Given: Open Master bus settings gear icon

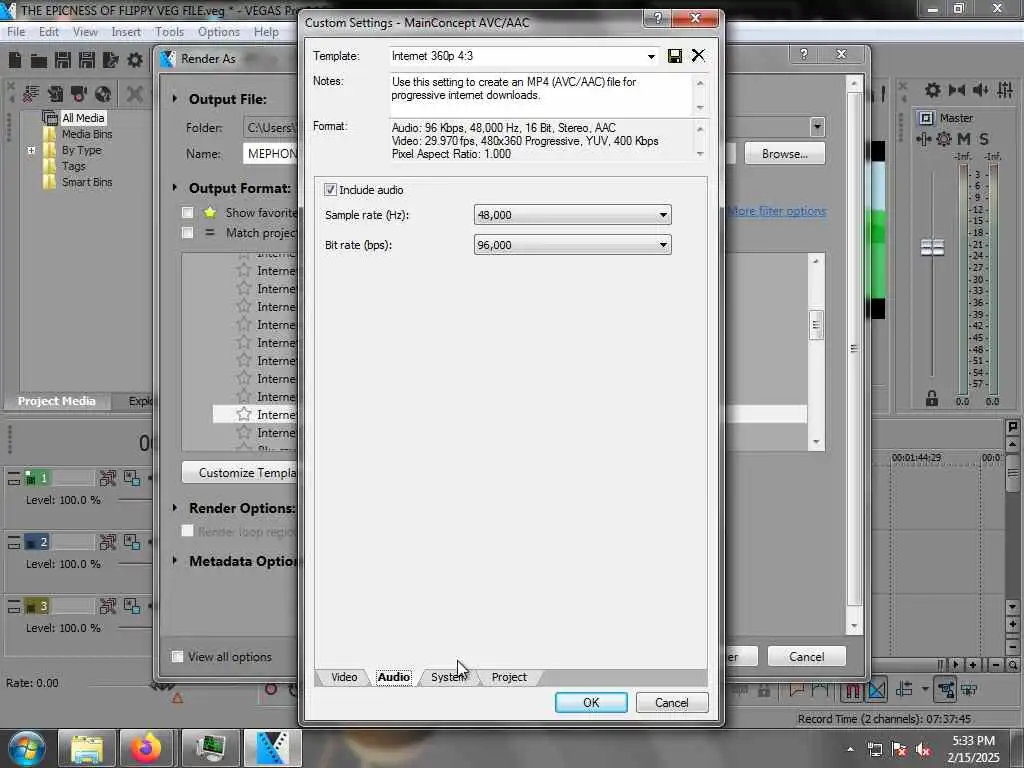Looking at the screenshot, I should pos(944,138).
